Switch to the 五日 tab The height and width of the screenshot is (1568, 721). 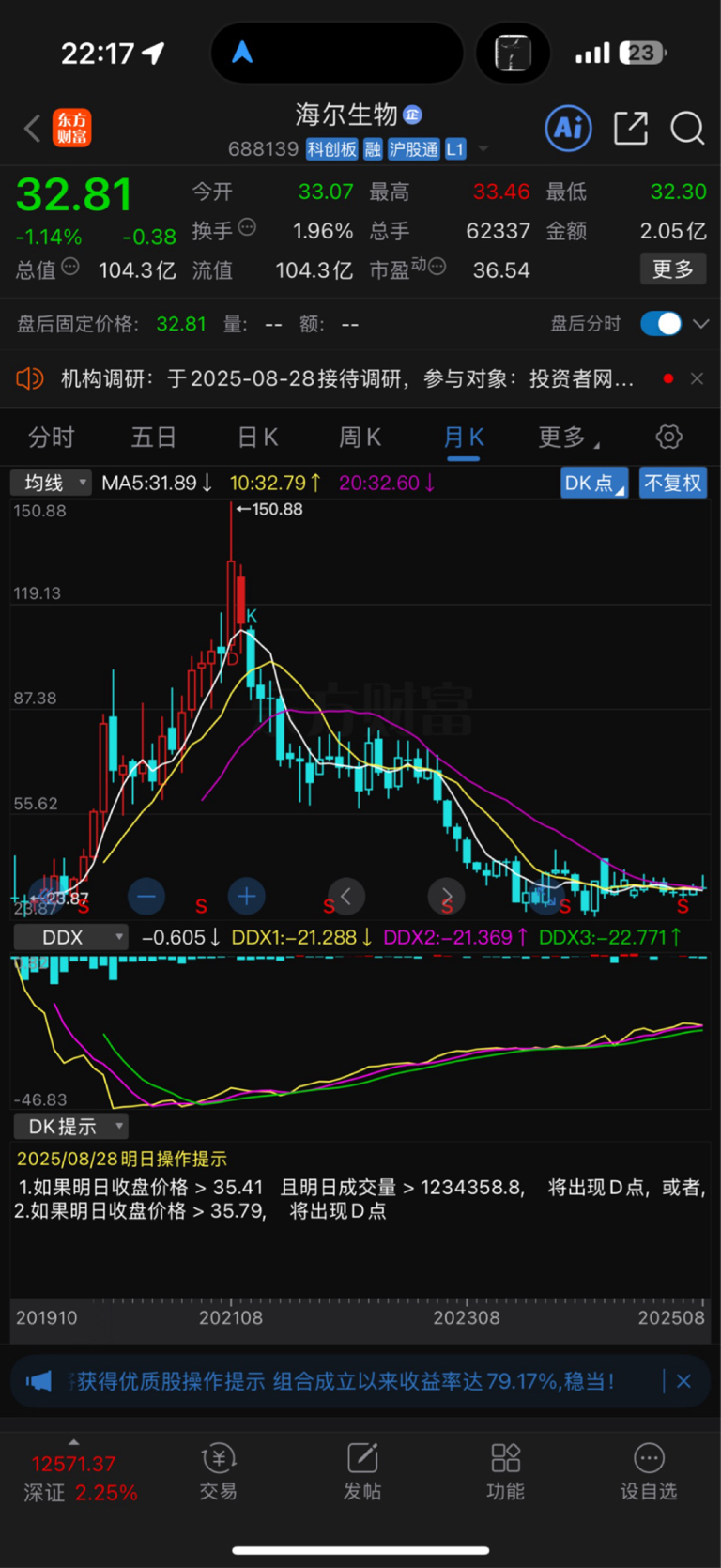[154, 437]
